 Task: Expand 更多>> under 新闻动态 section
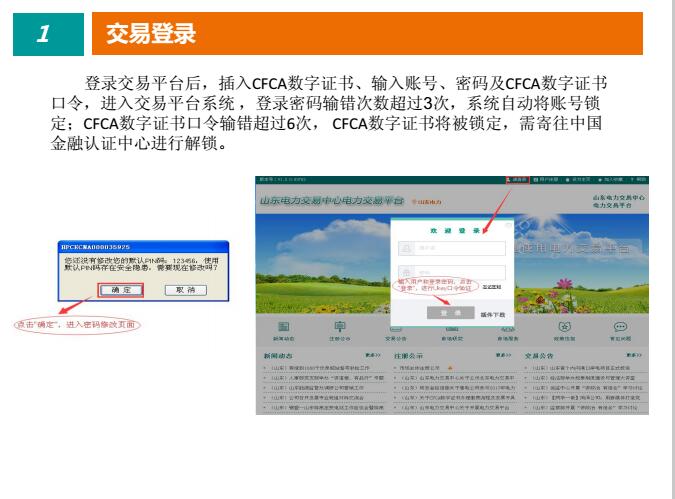pyautogui.click(x=372, y=355)
